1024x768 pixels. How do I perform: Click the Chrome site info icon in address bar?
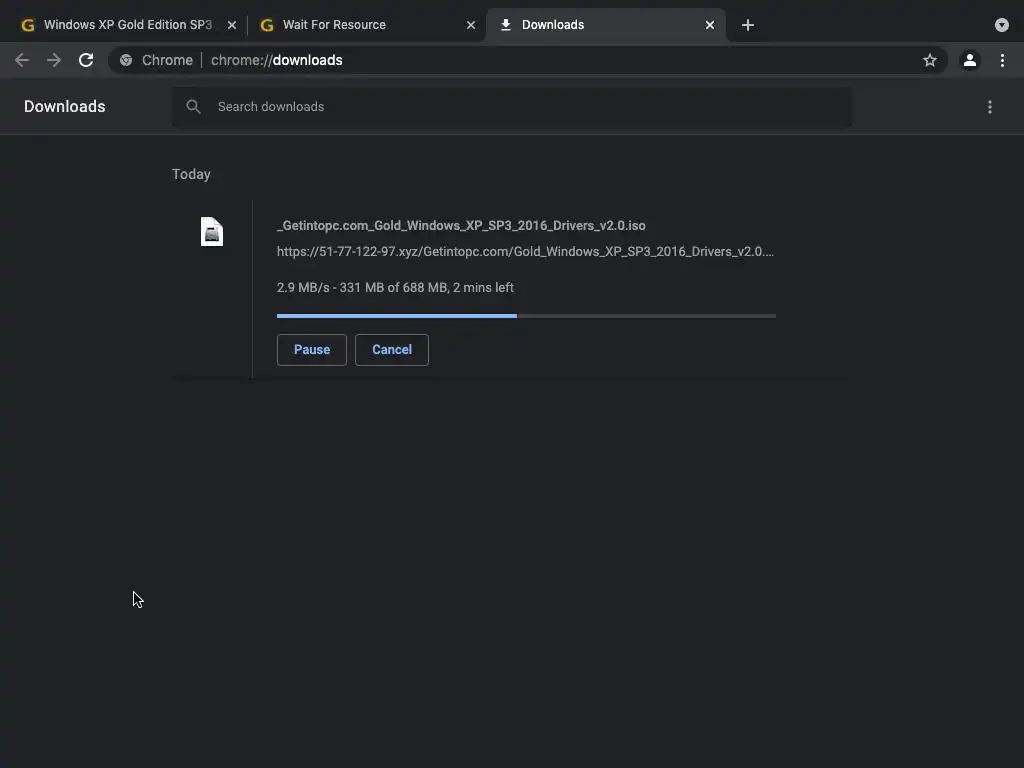(x=126, y=60)
